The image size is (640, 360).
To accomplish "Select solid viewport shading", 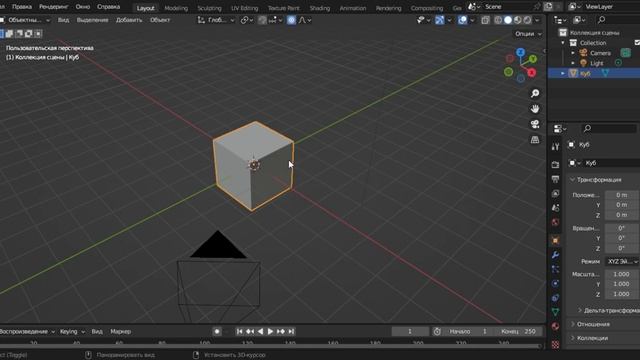I will (x=508, y=20).
